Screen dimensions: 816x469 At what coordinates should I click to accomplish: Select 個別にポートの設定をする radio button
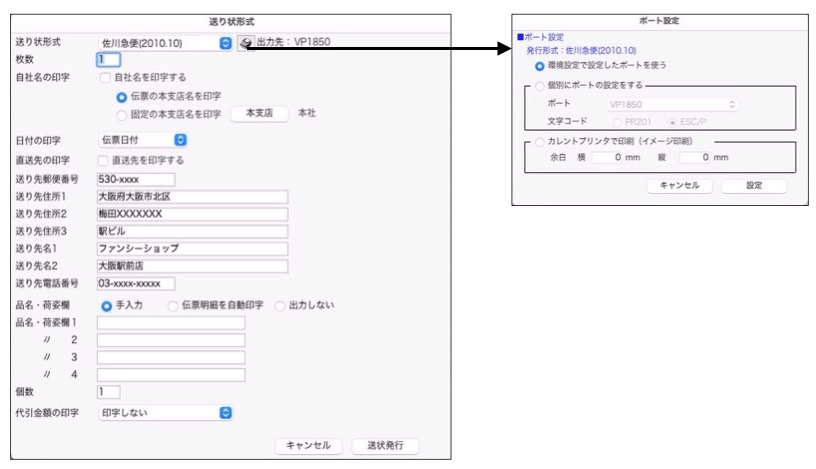tap(541, 86)
